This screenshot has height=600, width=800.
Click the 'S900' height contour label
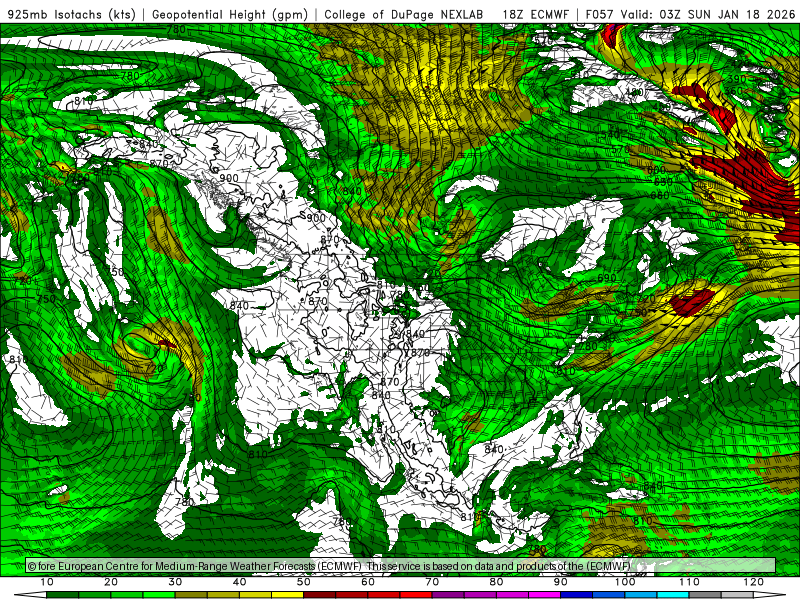(x=313, y=217)
